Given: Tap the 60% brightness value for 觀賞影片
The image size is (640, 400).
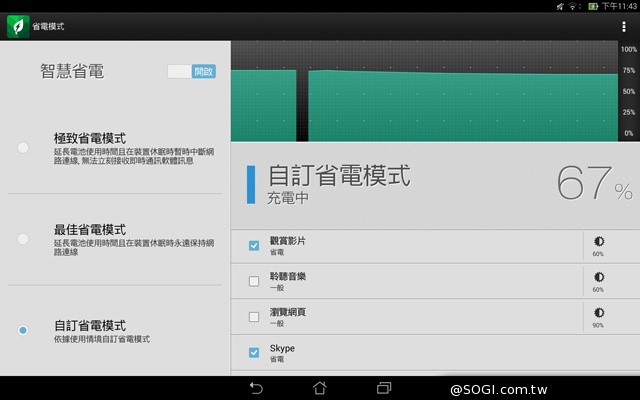Looking at the screenshot, I should [x=598, y=254].
